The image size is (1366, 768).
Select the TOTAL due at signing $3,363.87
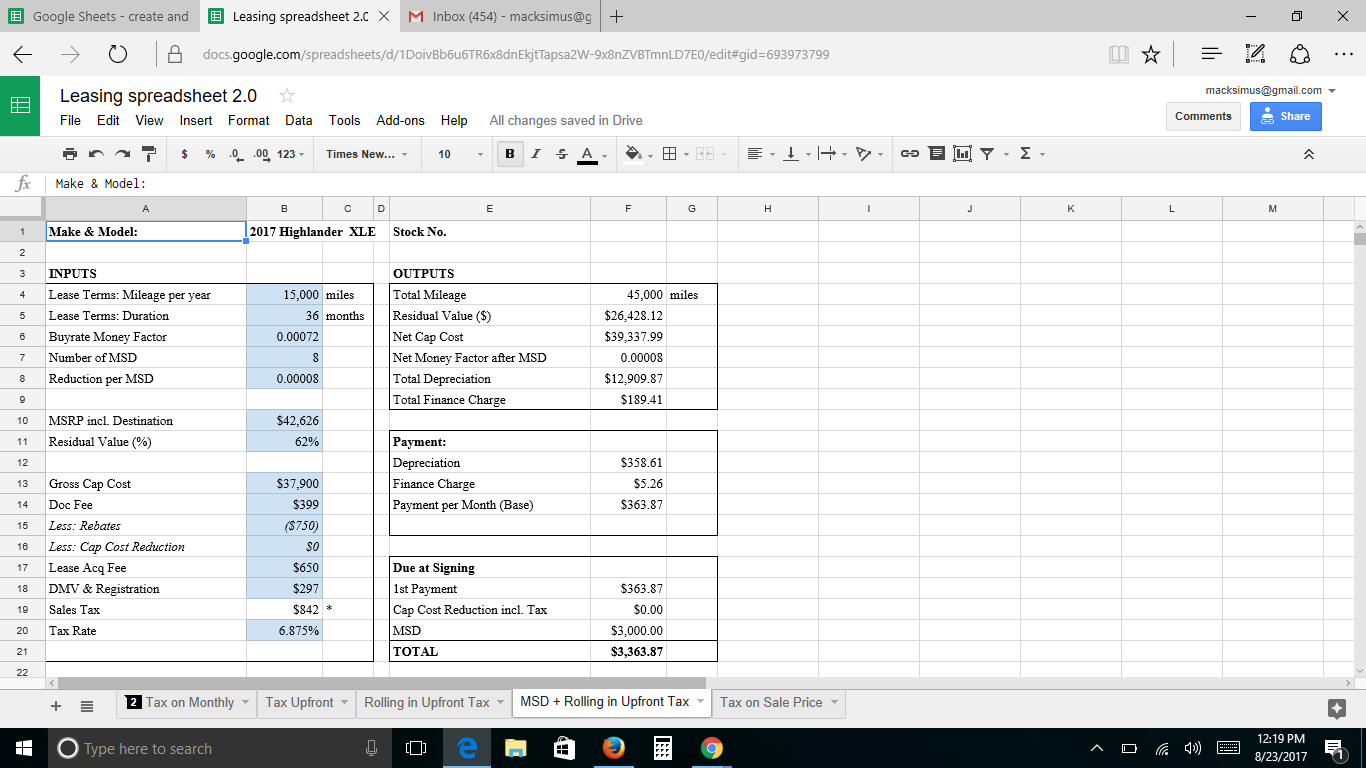628,652
